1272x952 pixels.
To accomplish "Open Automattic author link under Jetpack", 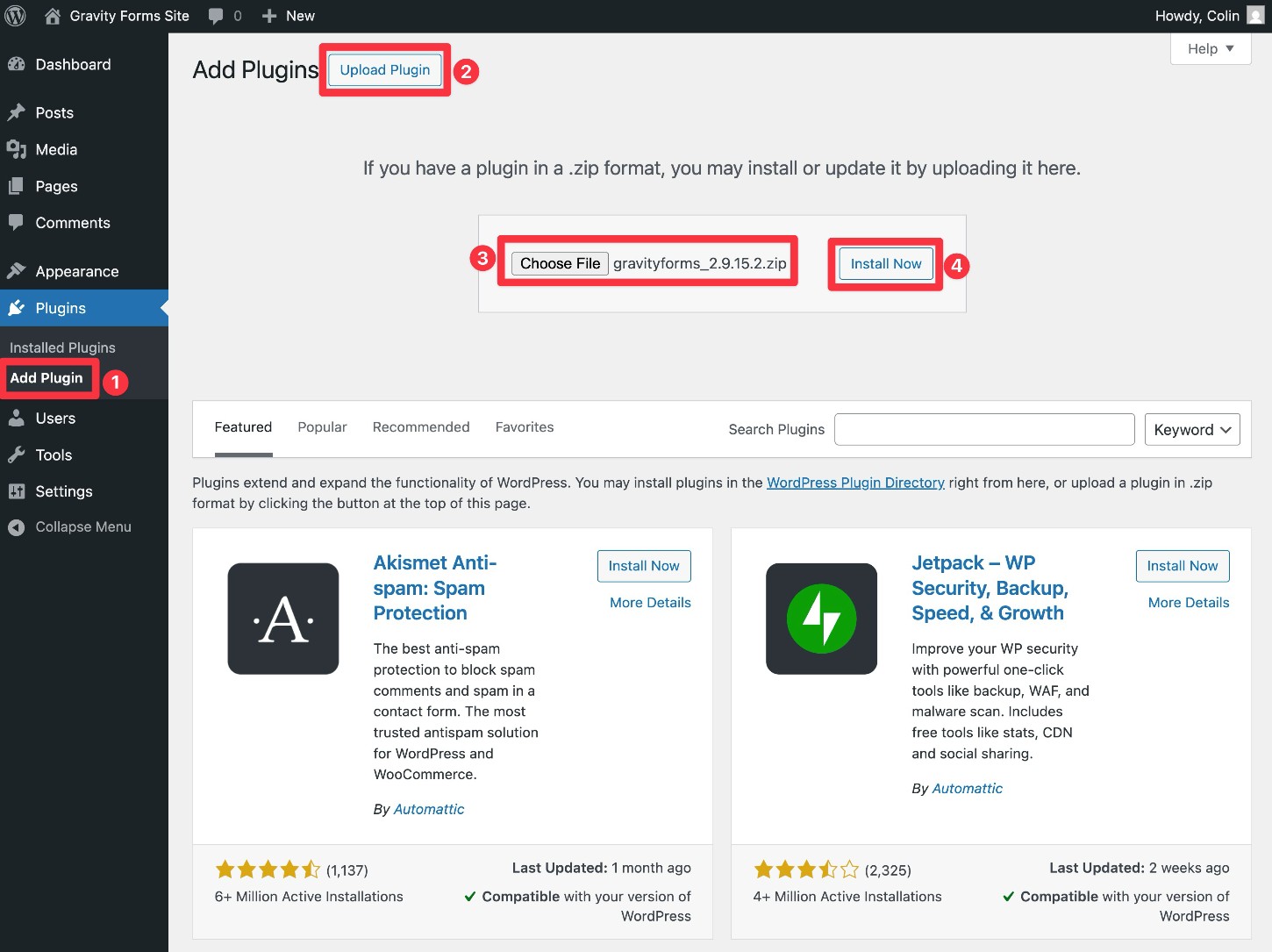I will [967, 788].
